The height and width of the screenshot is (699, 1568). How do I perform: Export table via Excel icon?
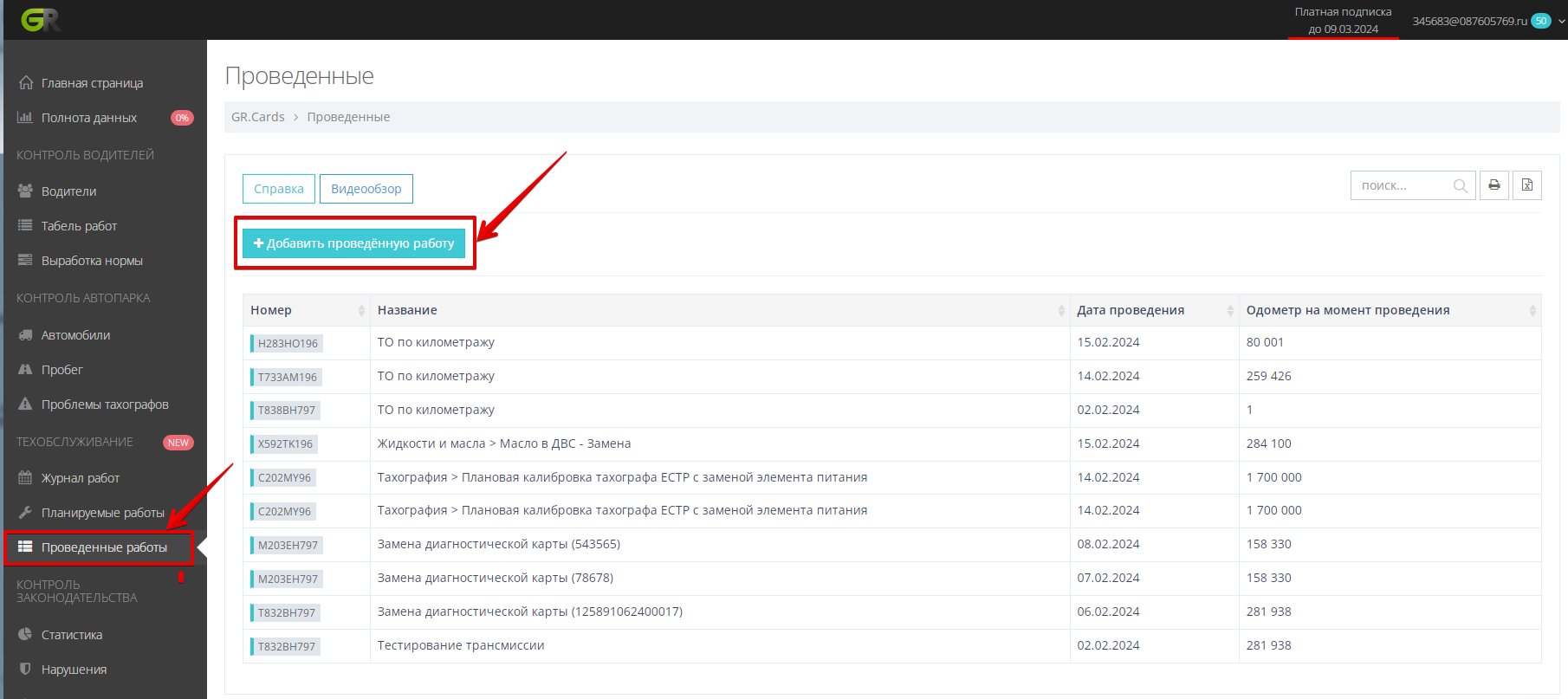point(1526,185)
